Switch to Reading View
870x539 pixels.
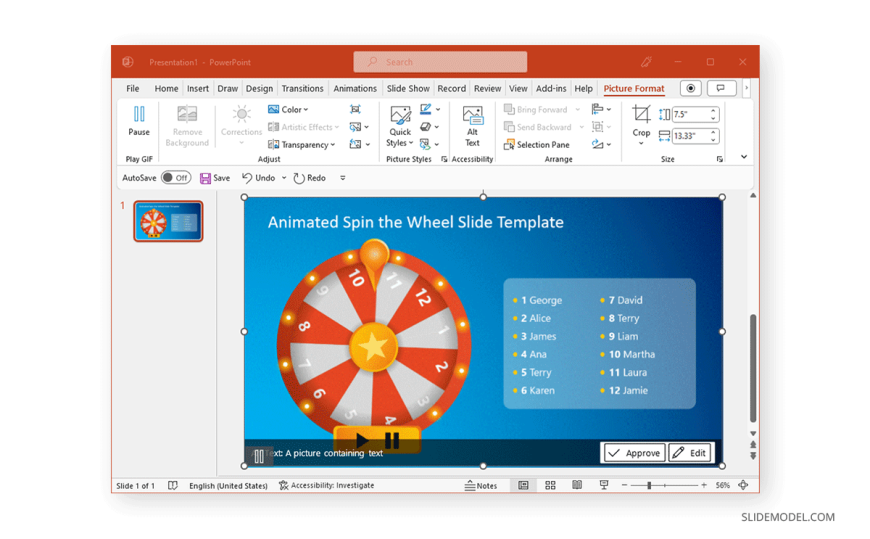click(577, 485)
